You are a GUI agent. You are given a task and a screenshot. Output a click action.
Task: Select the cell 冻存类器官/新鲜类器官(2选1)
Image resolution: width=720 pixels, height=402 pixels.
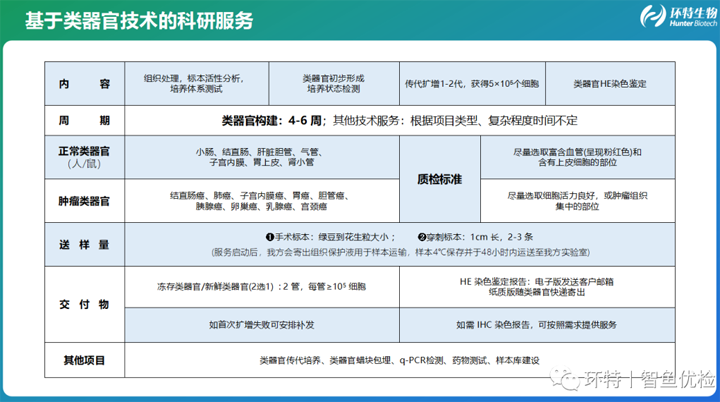[262, 287]
